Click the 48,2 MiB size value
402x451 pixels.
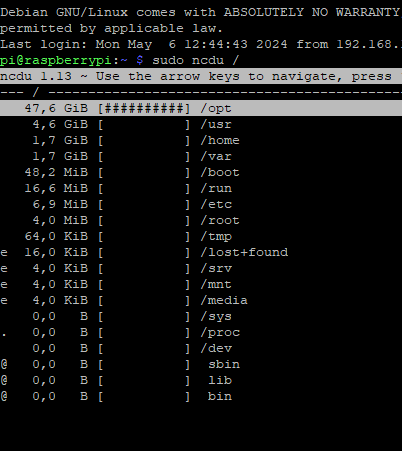tap(56, 172)
